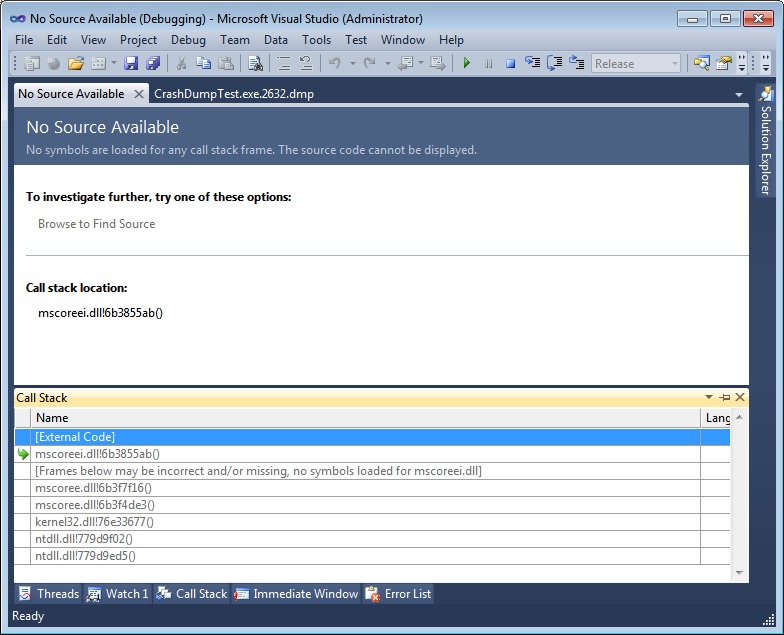Click the Navigate Backward icon
The image size is (784, 635).
click(x=405, y=64)
